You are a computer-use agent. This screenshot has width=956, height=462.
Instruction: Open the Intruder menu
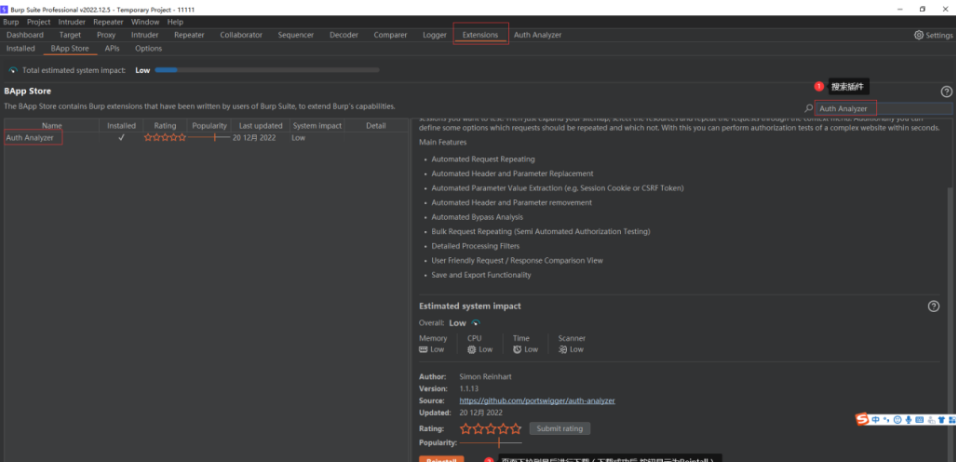tap(72, 22)
